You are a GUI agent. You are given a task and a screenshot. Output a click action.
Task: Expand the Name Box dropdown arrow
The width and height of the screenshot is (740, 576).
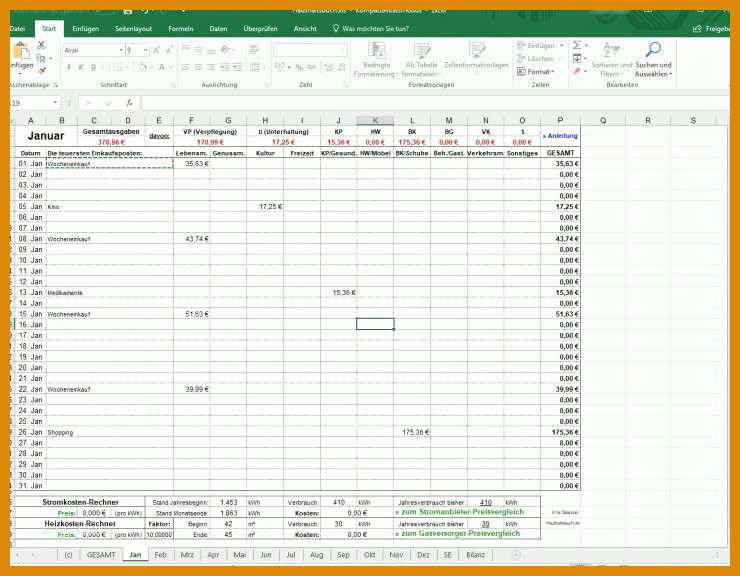pyautogui.click(x=55, y=102)
